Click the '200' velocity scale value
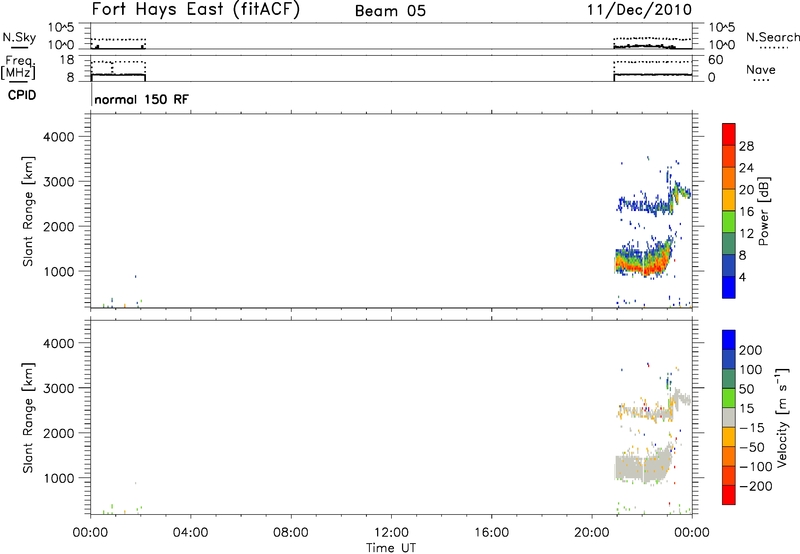This screenshot has height=554, width=800. (x=750, y=350)
